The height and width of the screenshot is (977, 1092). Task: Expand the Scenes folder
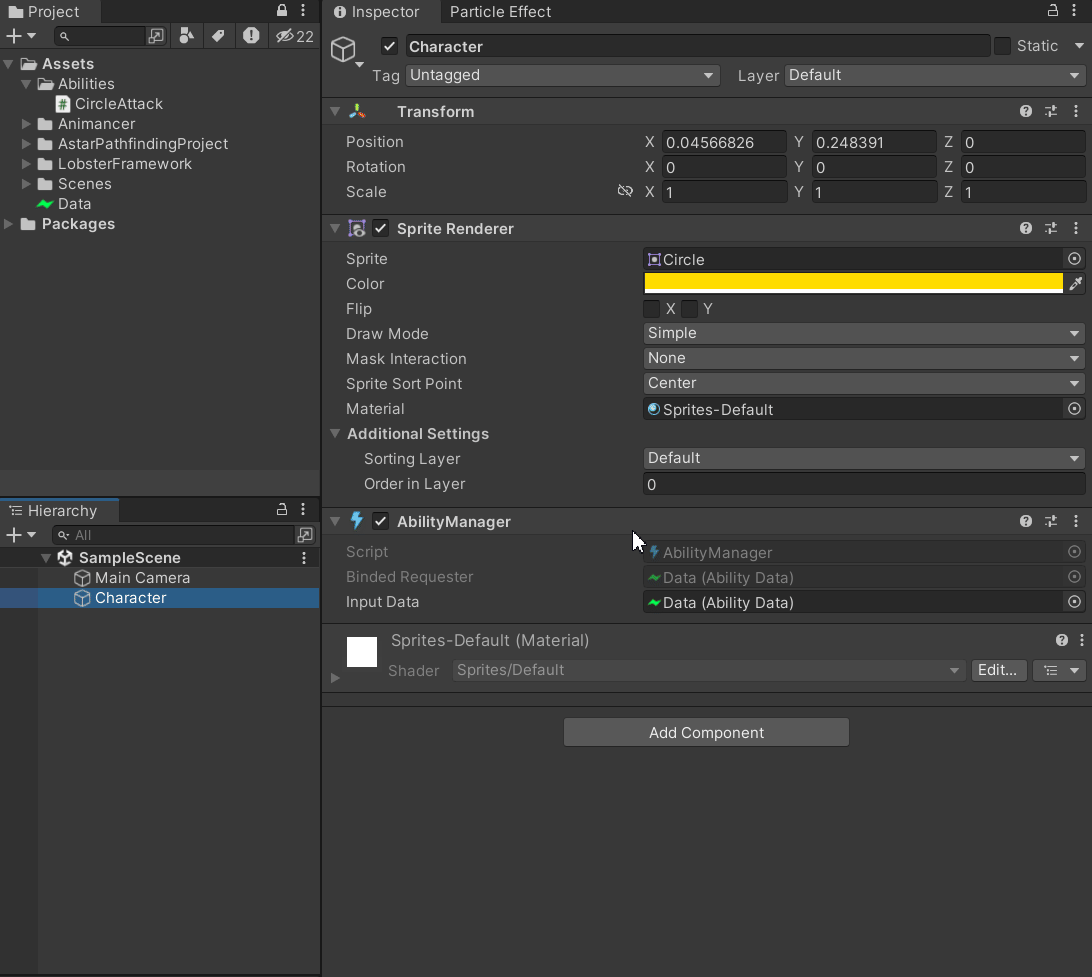(26, 184)
